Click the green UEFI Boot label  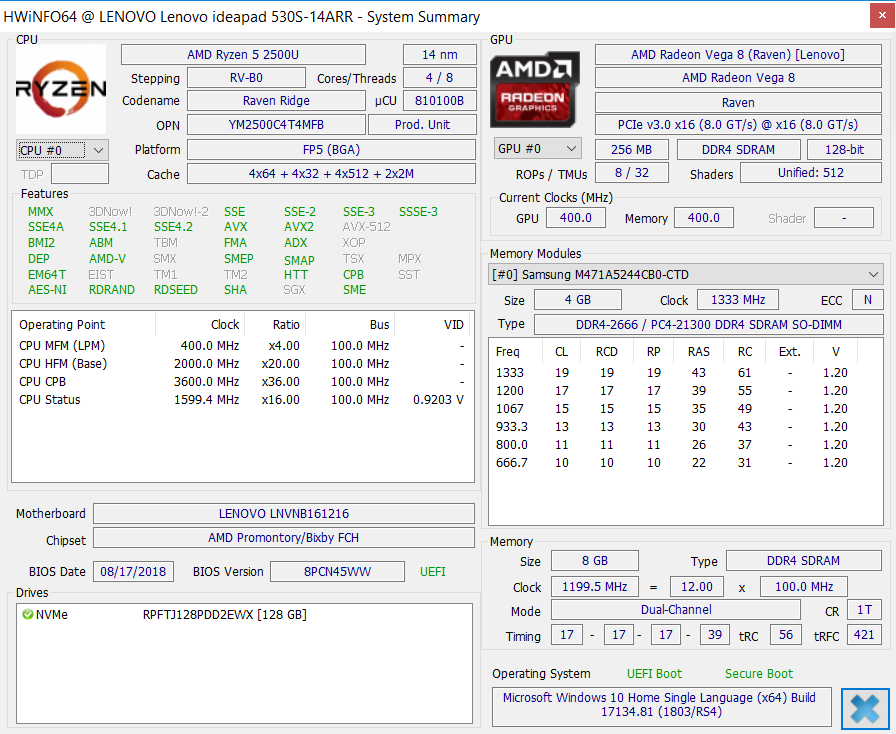pos(654,674)
